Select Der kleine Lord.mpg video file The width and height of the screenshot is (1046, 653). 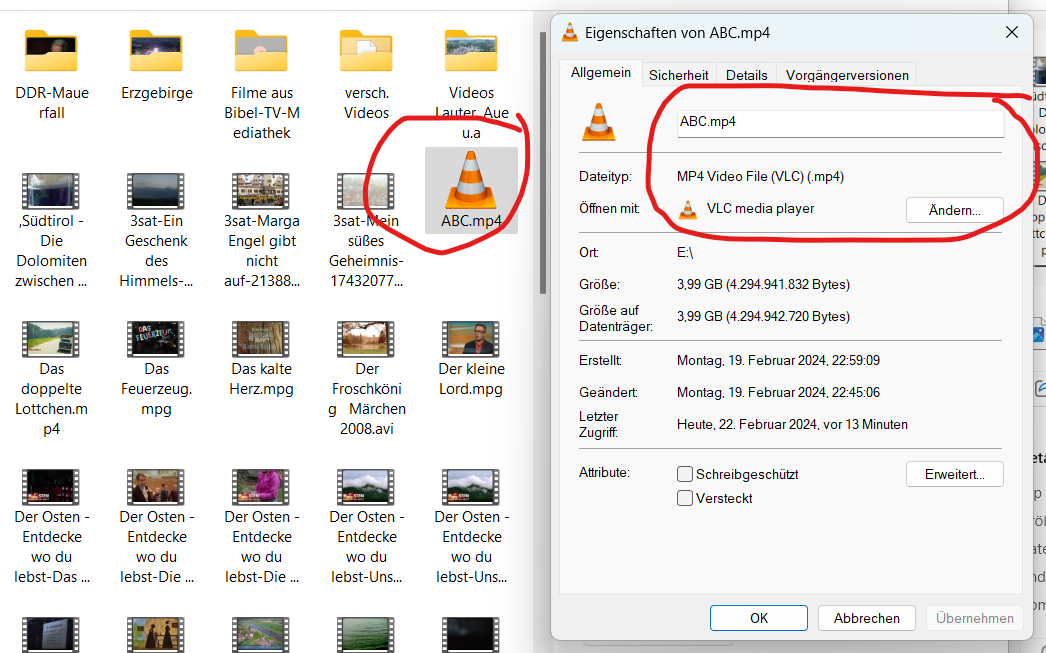click(471, 340)
